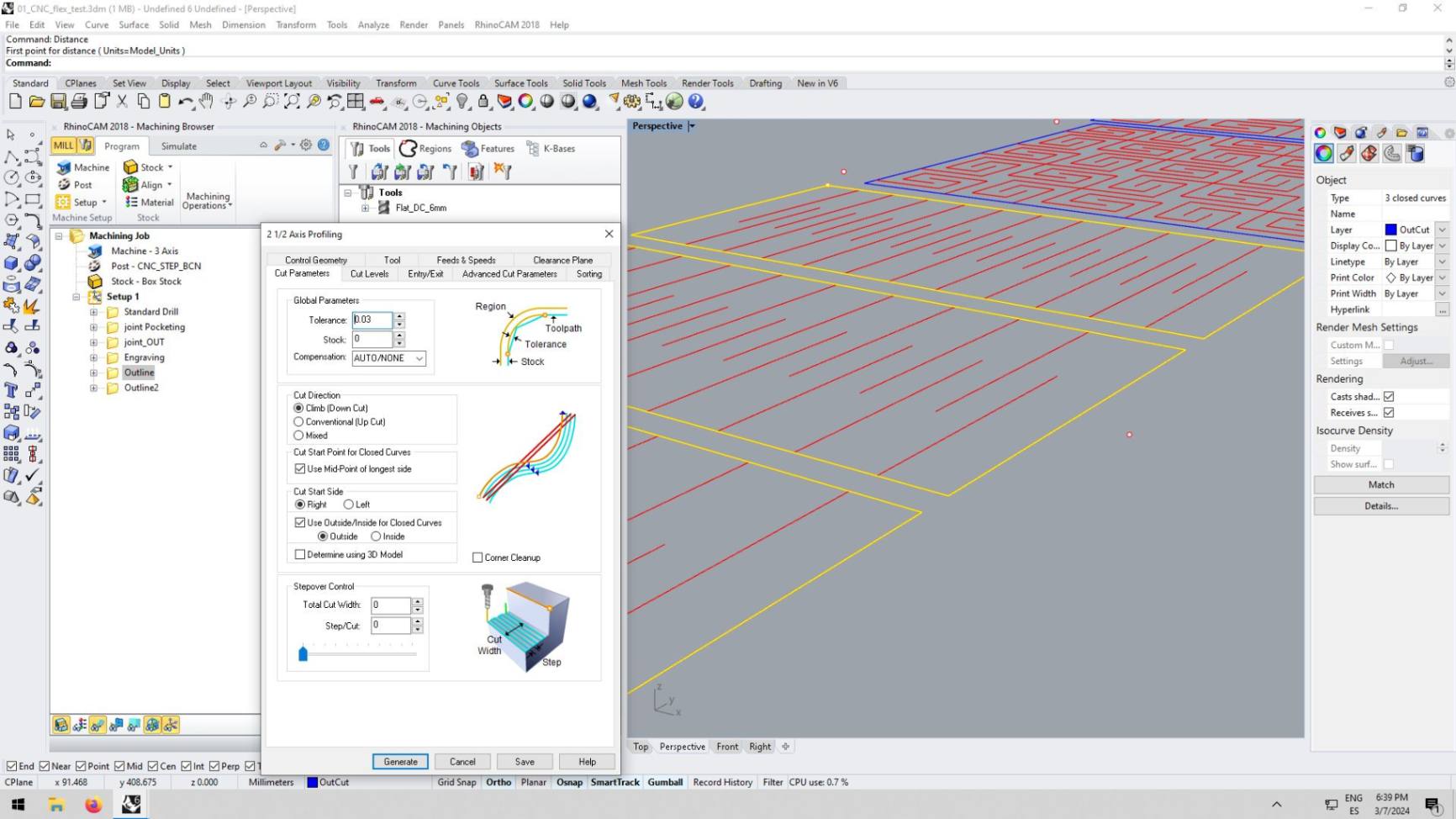Screen dimensions: 1456x819
Task: Expand the Standard Drill folder node
Action: (94, 312)
